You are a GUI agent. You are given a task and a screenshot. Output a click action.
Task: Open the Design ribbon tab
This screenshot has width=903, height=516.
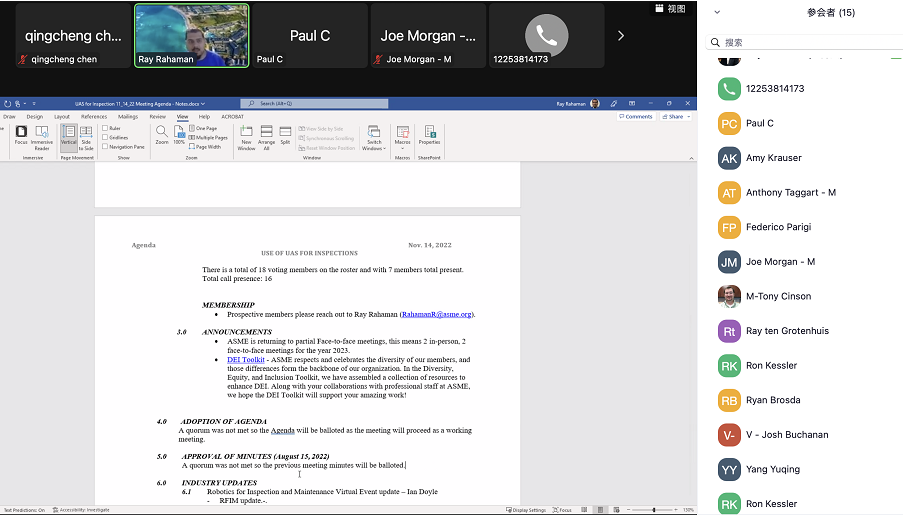coord(35,117)
